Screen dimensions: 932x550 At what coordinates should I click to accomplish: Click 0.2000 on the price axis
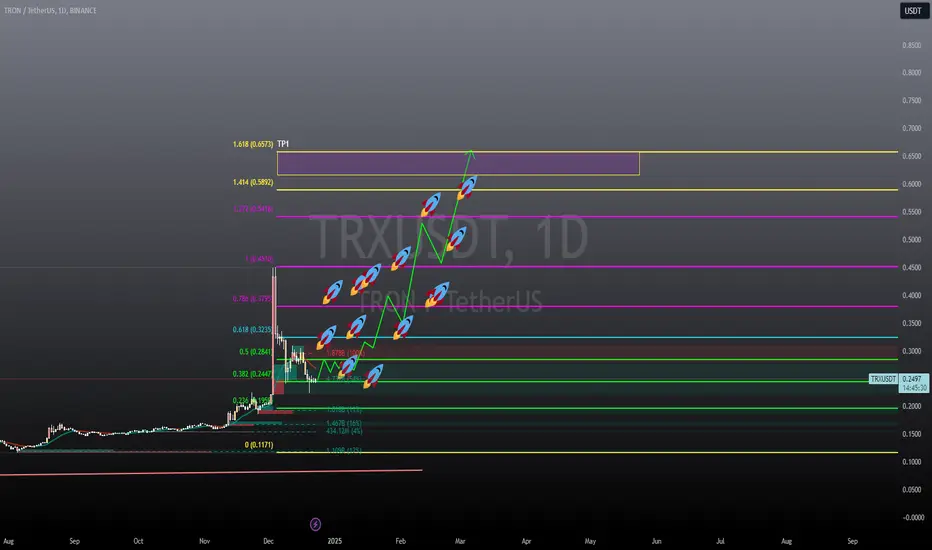911,406
